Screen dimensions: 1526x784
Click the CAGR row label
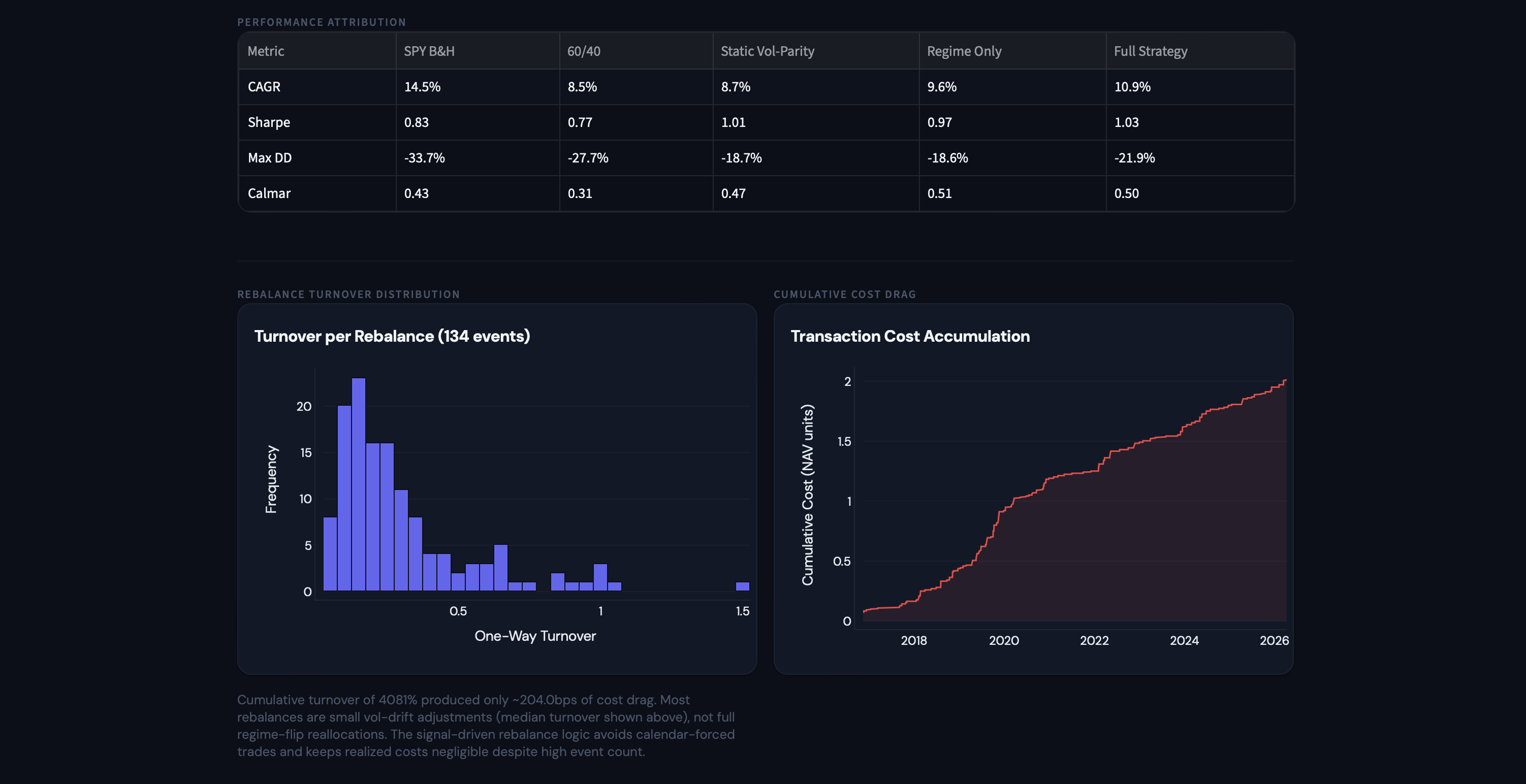click(x=264, y=86)
